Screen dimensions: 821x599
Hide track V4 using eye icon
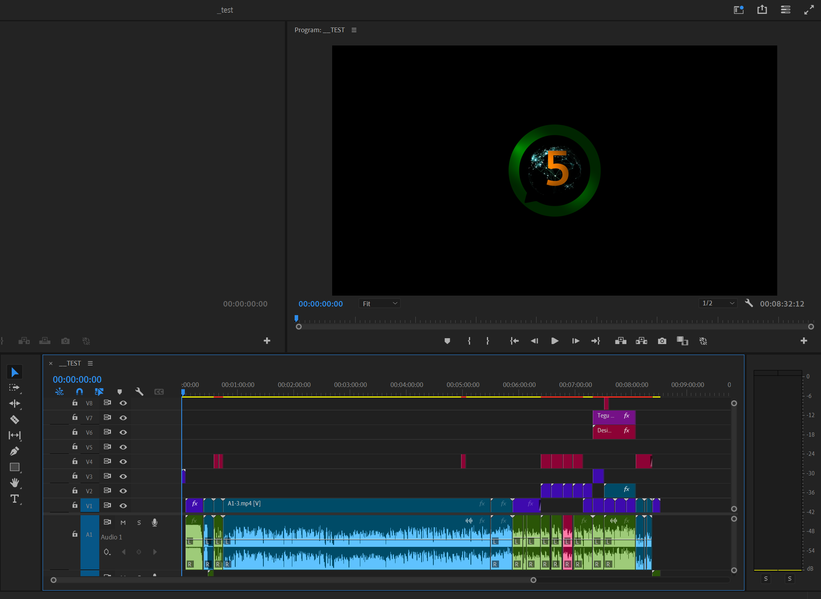click(x=123, y=462)
